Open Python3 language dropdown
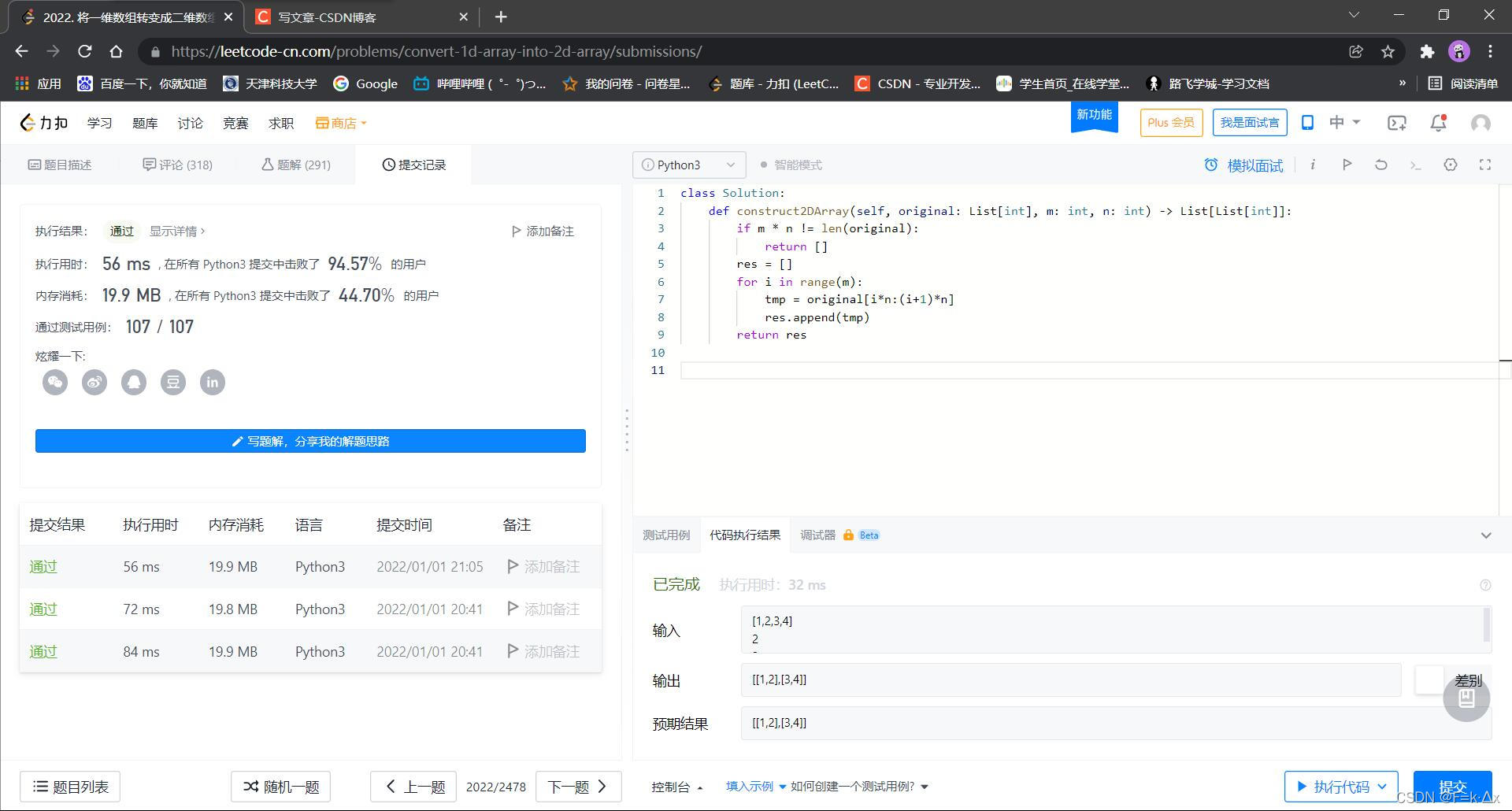1512x811 pixels. (x=689, y=165)
